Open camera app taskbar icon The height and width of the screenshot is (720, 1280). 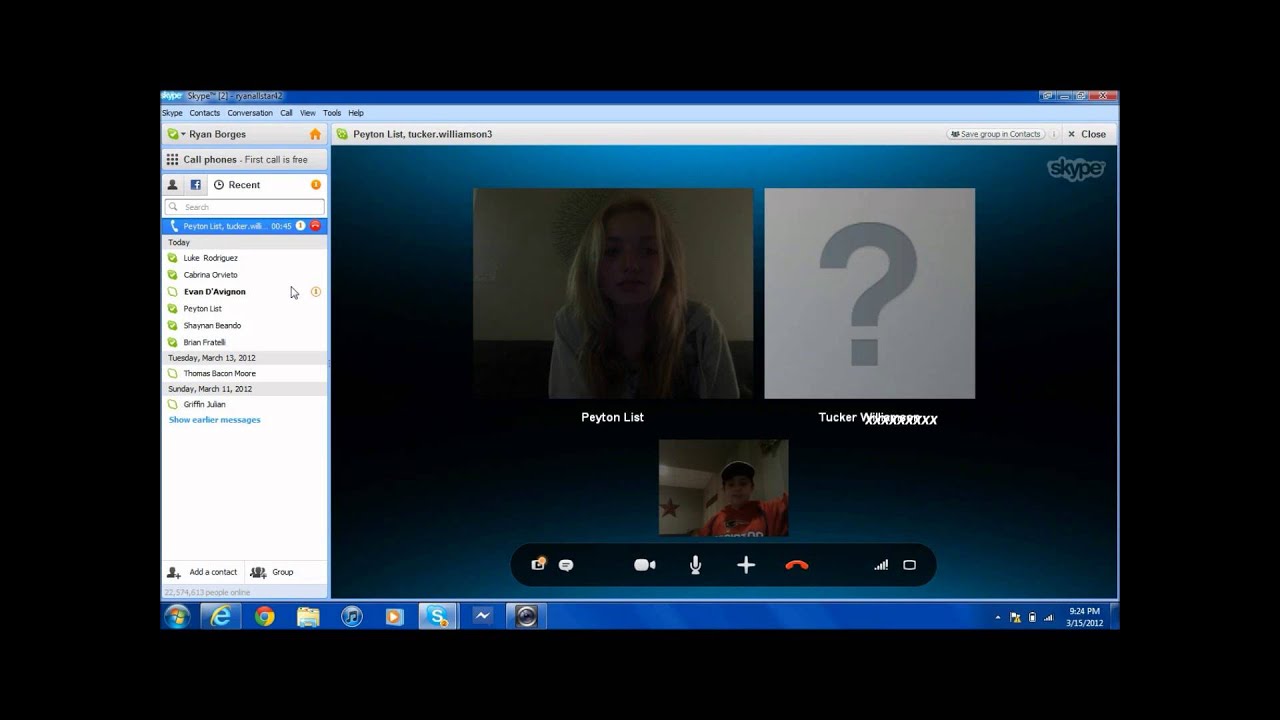[x=526, y=616]
